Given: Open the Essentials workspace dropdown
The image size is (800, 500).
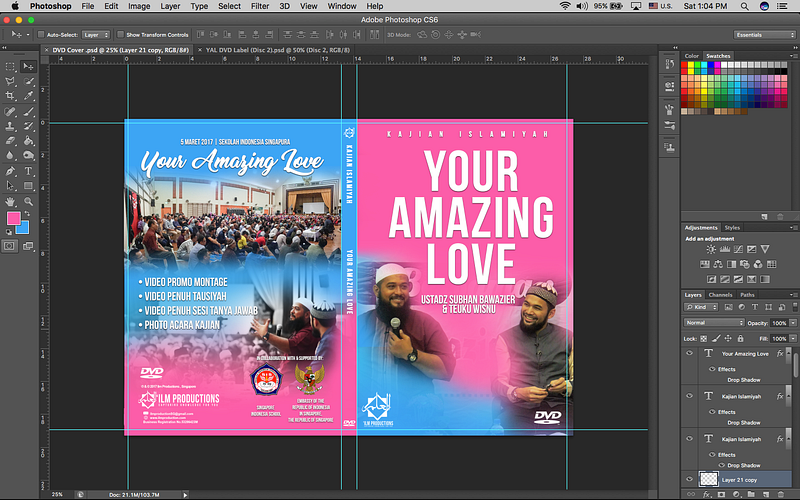Looking at the screenshot, I should click(764, 35).
